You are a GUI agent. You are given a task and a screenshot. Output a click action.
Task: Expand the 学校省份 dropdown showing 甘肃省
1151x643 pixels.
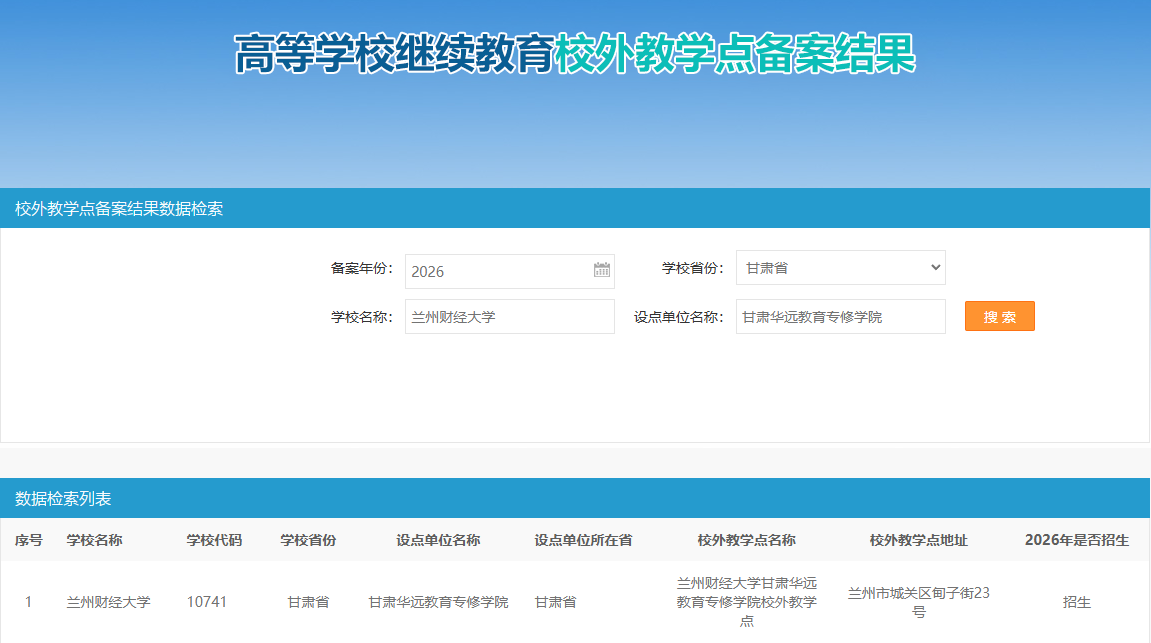[x=840, y=268]
